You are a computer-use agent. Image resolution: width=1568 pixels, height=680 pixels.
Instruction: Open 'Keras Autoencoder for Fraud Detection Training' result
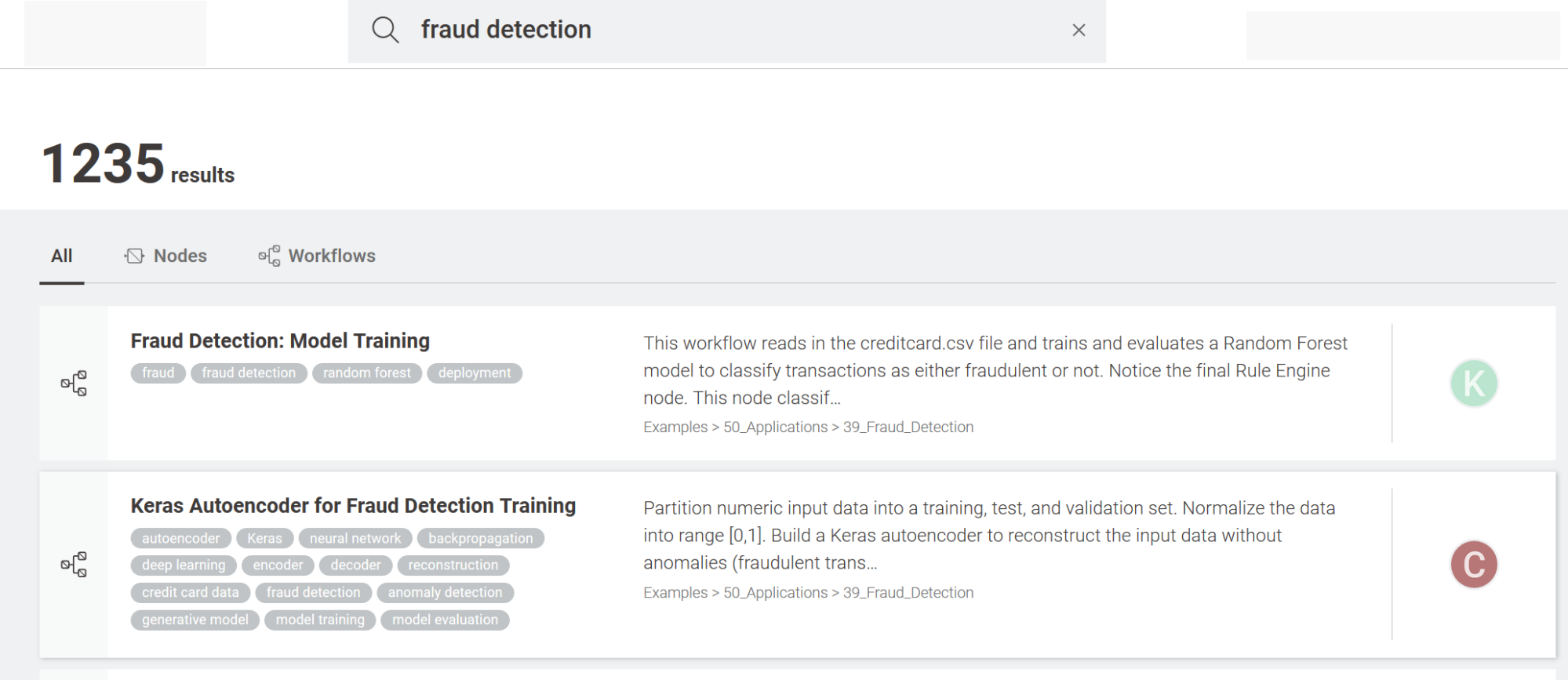353,506
